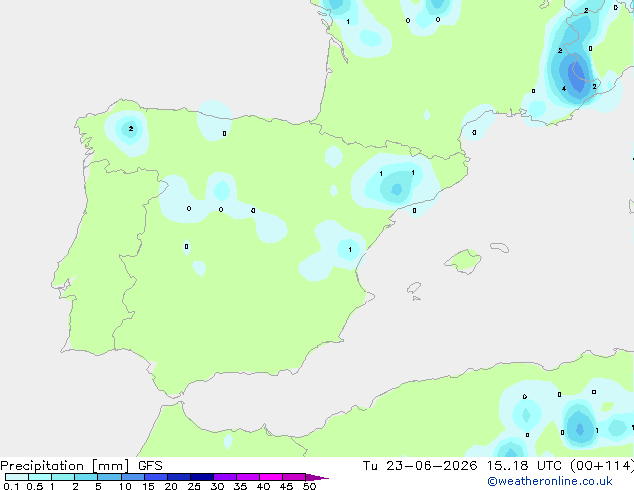Click the Mallorca island outline

point(463,261)
